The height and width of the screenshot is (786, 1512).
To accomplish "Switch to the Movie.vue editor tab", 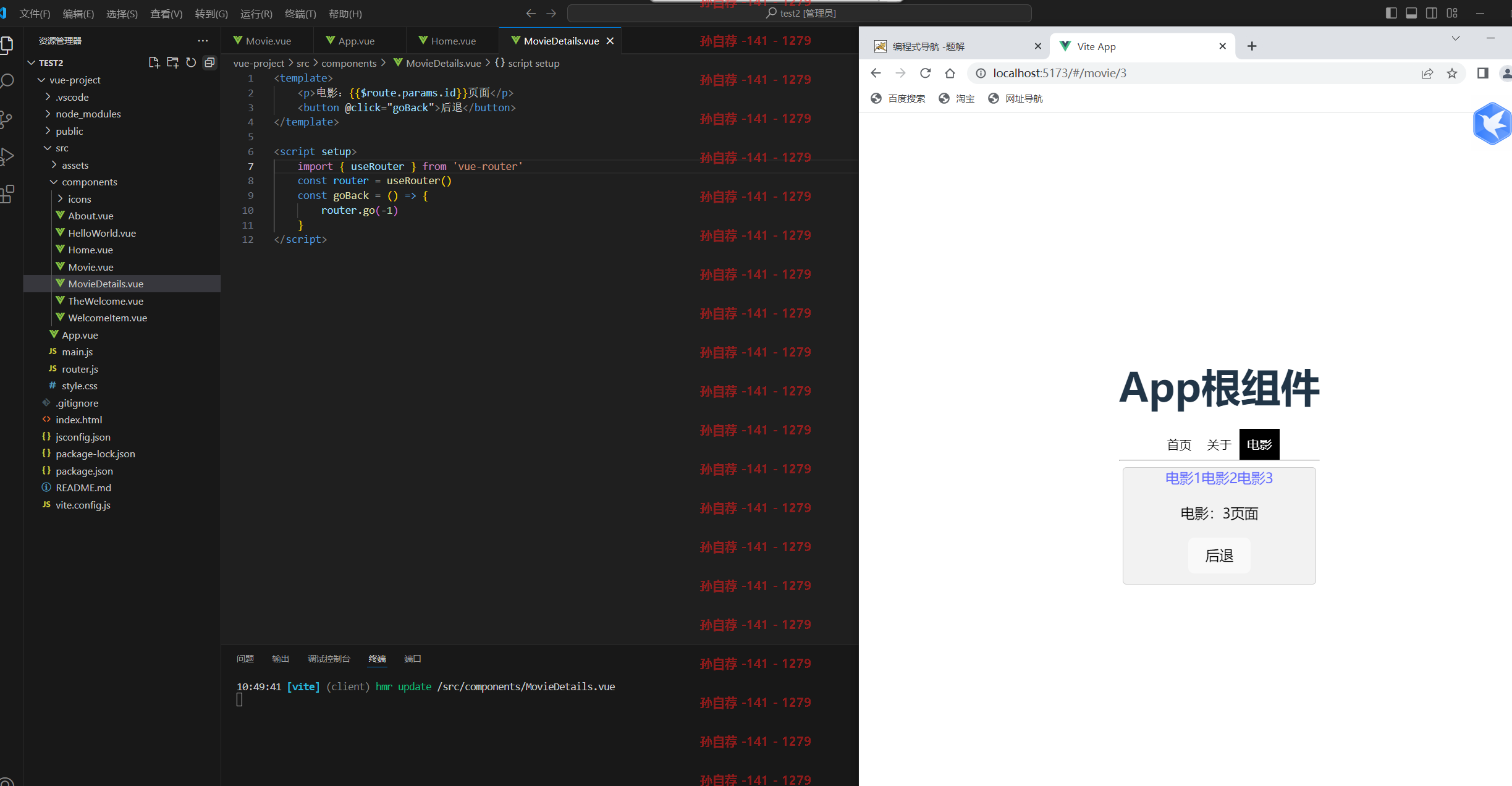I will pyautogui.click(x=267, y=41).
